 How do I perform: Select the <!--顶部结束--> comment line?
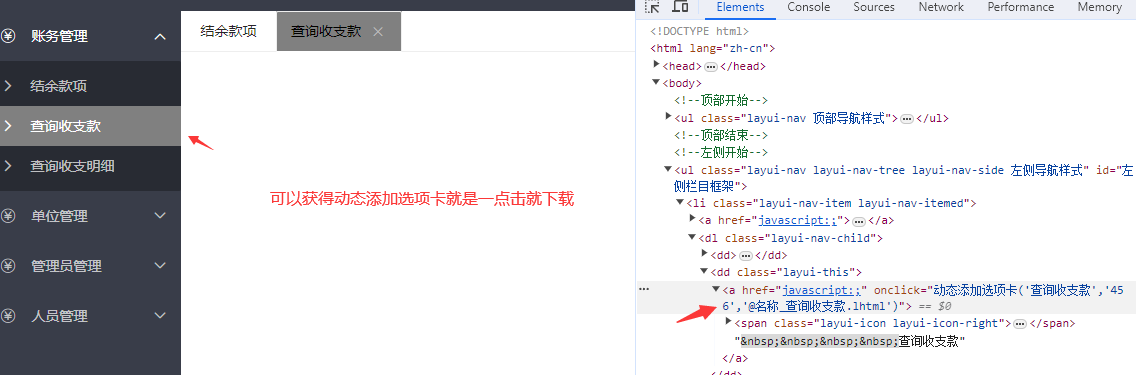point(721,135)
